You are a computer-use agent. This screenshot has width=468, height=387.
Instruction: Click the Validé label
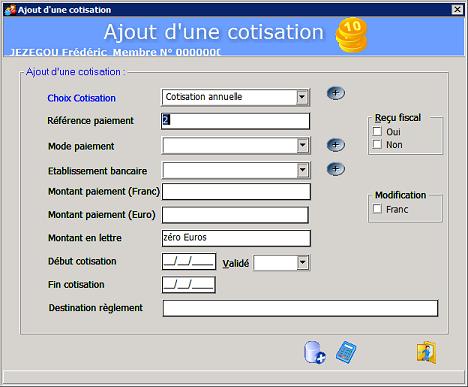236,264
